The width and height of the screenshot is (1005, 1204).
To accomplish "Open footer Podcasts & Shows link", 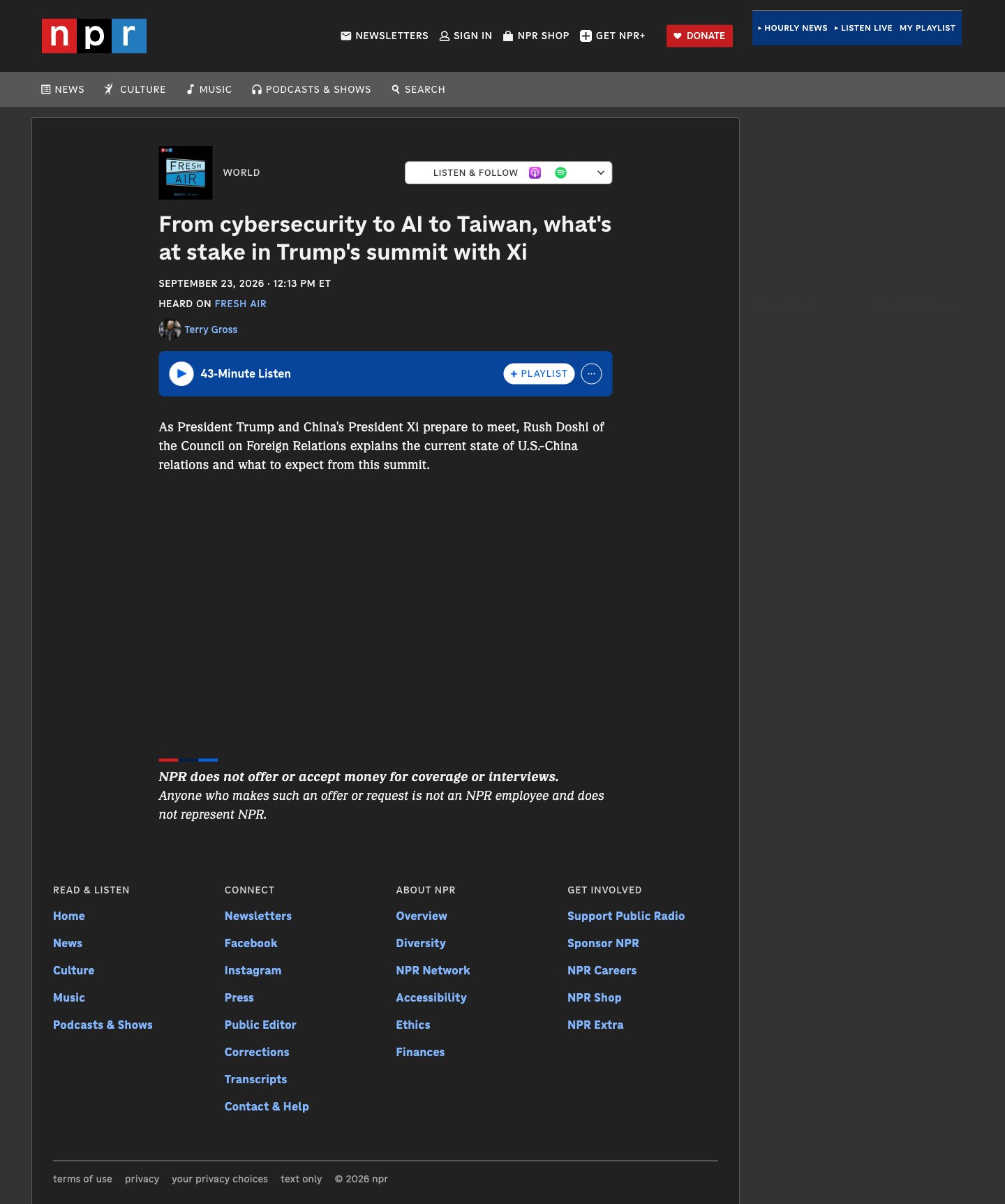I will tap(103, 1025).
